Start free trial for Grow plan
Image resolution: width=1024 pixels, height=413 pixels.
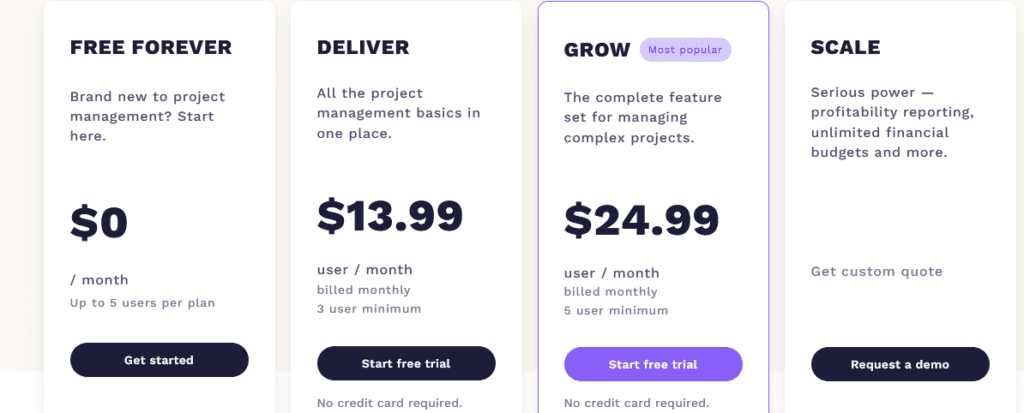tap(653, 364)
